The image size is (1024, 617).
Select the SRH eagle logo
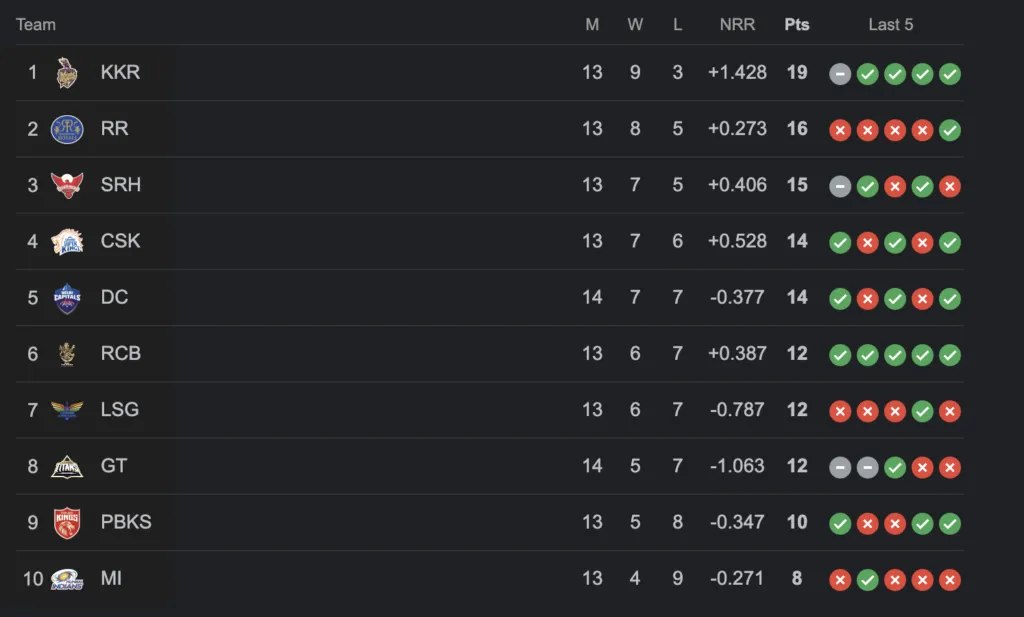pos(67,185)
